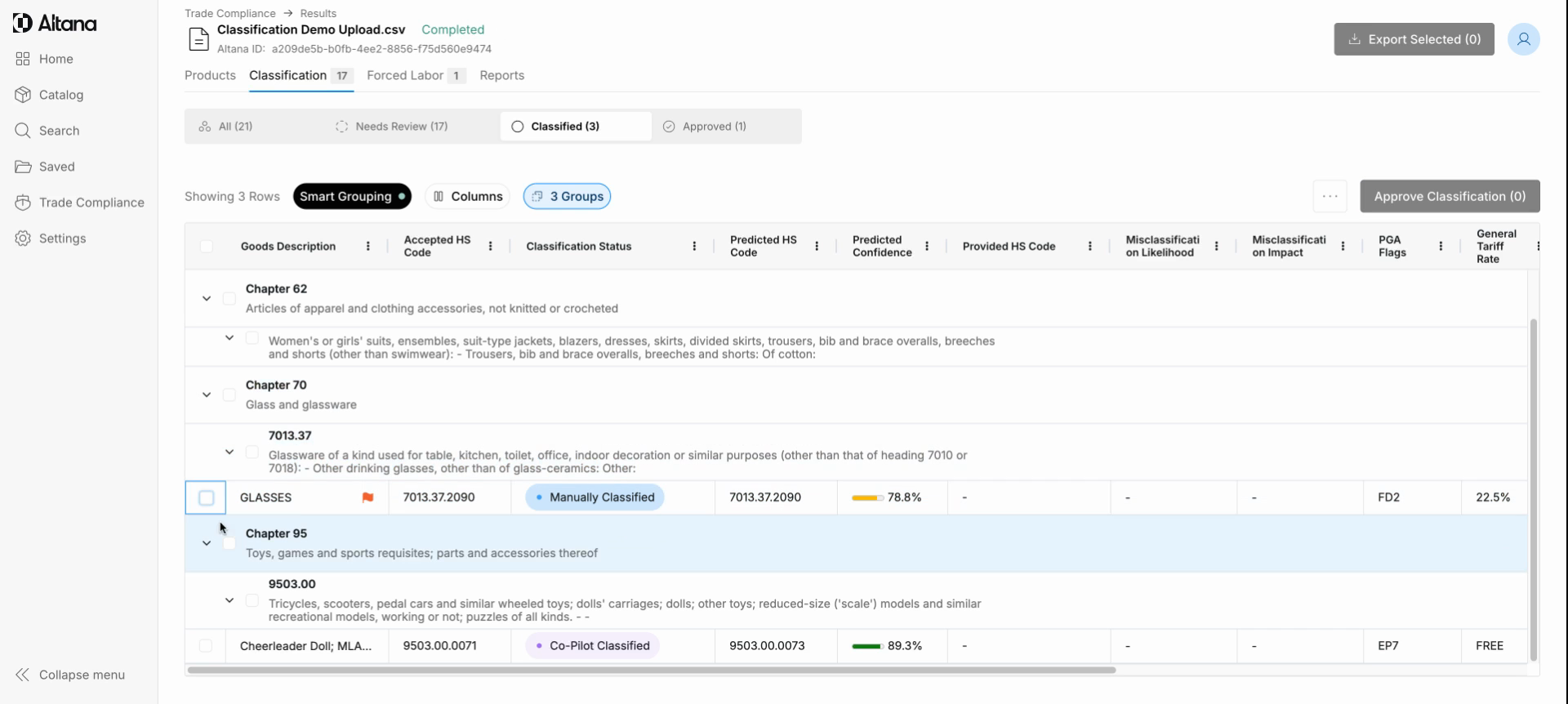
Task: Click the Columns button
Action: [x=468, y=196]
